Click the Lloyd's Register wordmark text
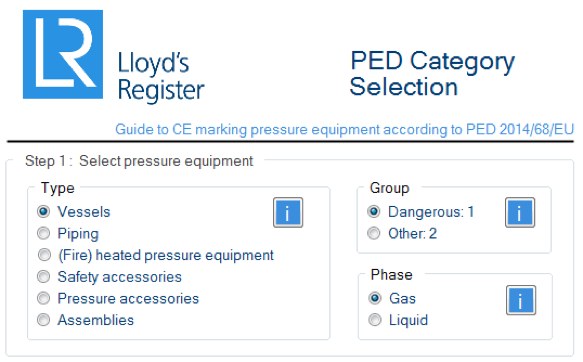583x362 pixels. tap(161, 76)
